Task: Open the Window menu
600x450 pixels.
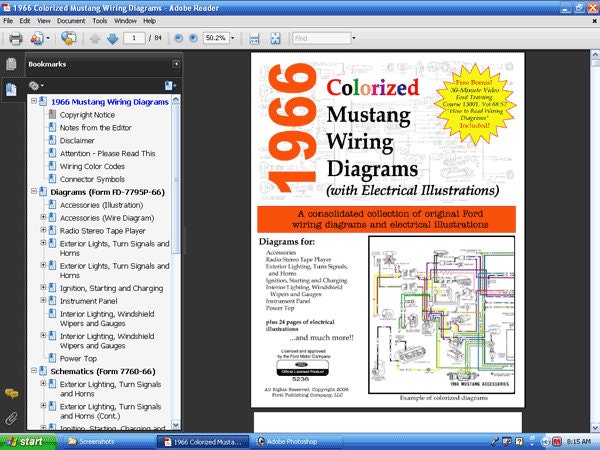Action: (x=125, y=21)
